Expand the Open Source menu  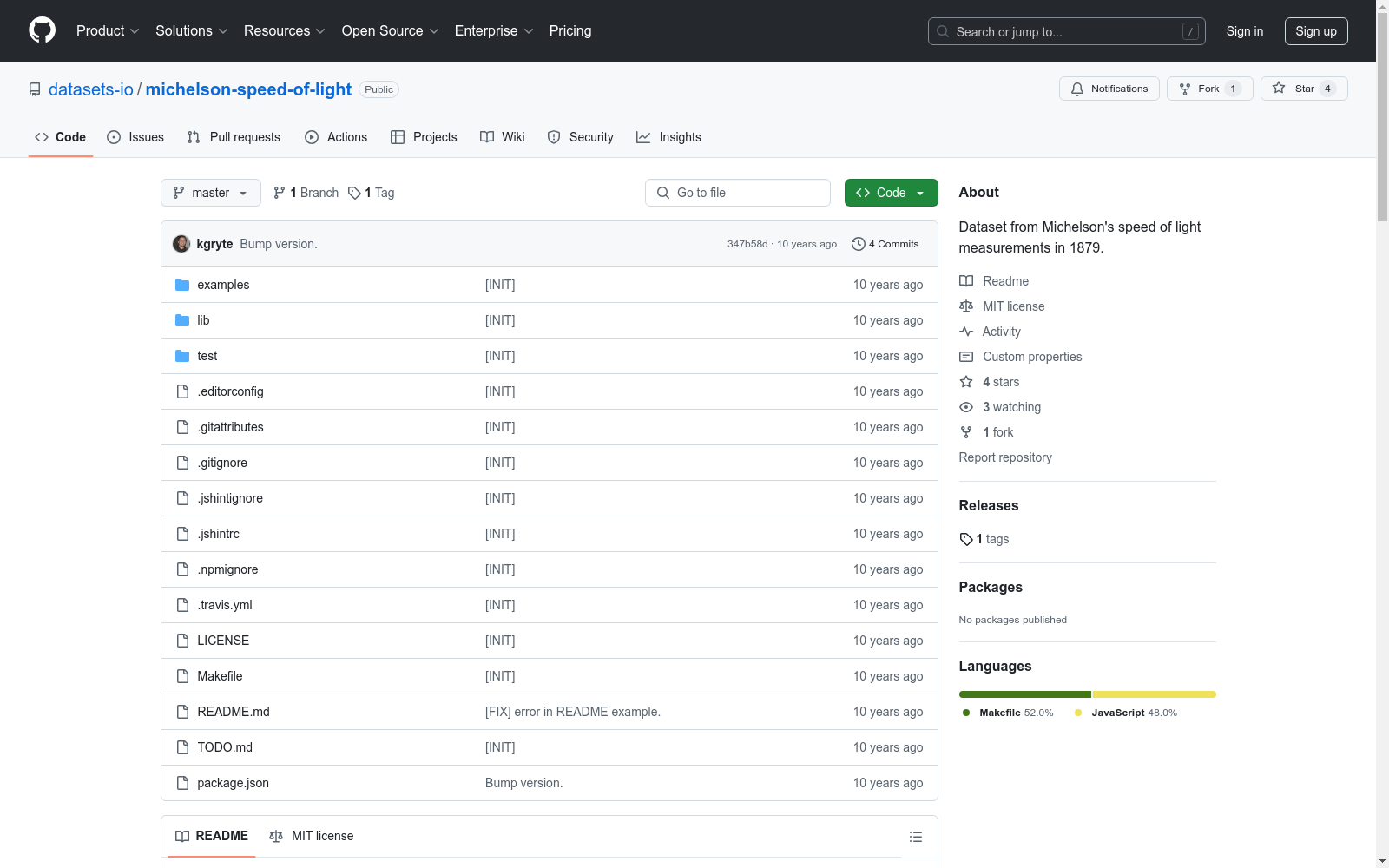[x=391, y=31]
